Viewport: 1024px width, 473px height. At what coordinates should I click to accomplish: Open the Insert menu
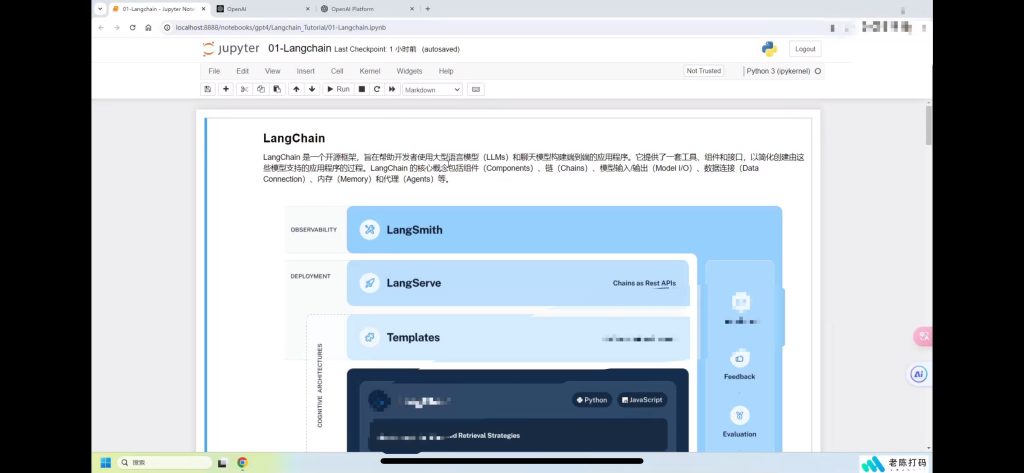click(x=306, y=71)
